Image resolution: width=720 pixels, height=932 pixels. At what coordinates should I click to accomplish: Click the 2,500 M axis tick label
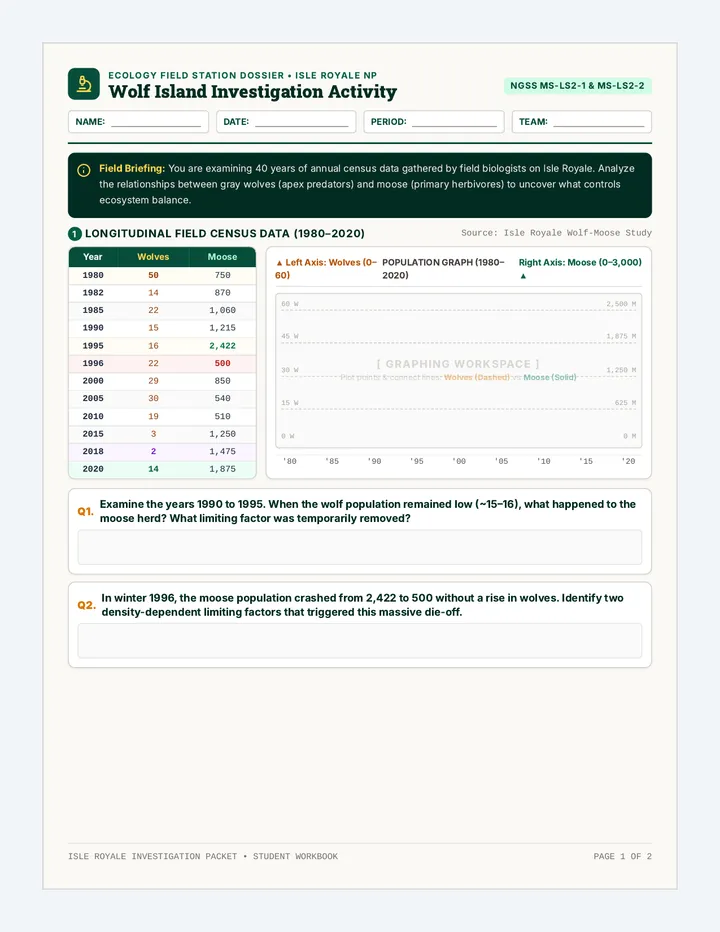click(621, 304)
